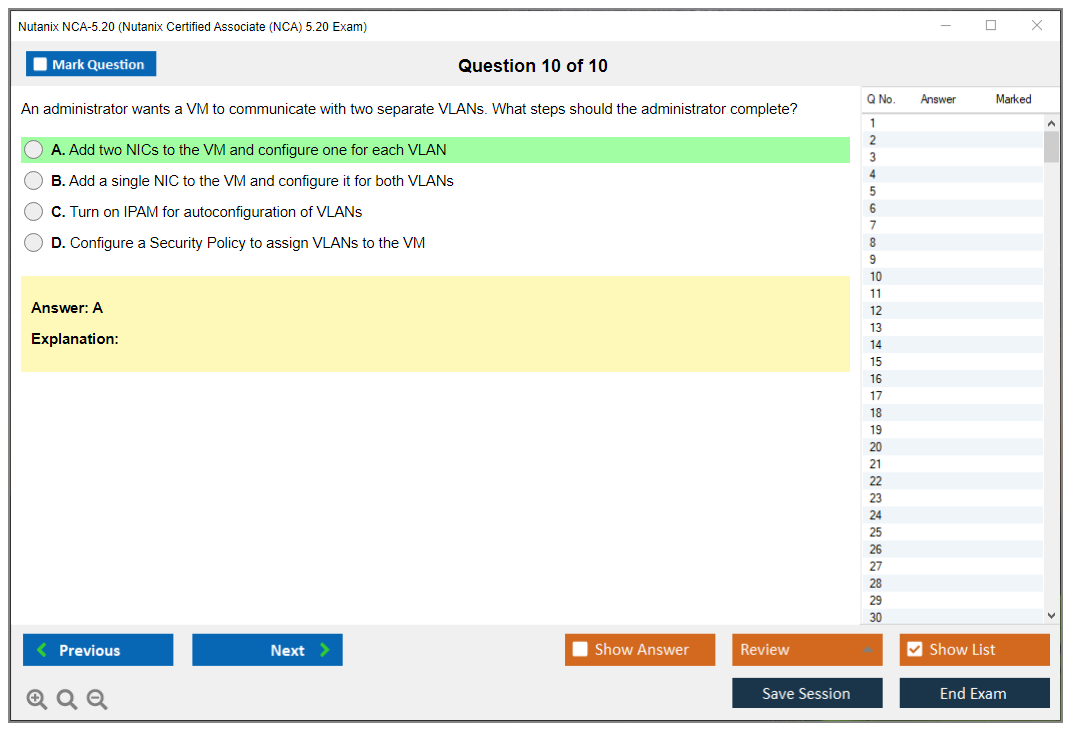
Task: Select option C about IPAM
Action: tap(34, 212)
